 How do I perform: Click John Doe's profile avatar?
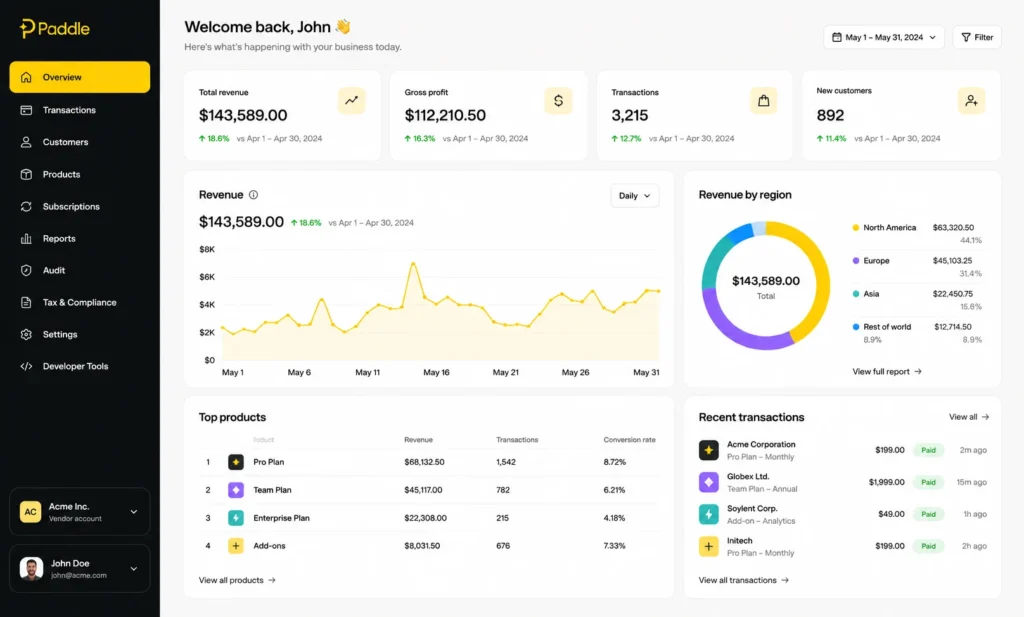(x=31, y=569)
